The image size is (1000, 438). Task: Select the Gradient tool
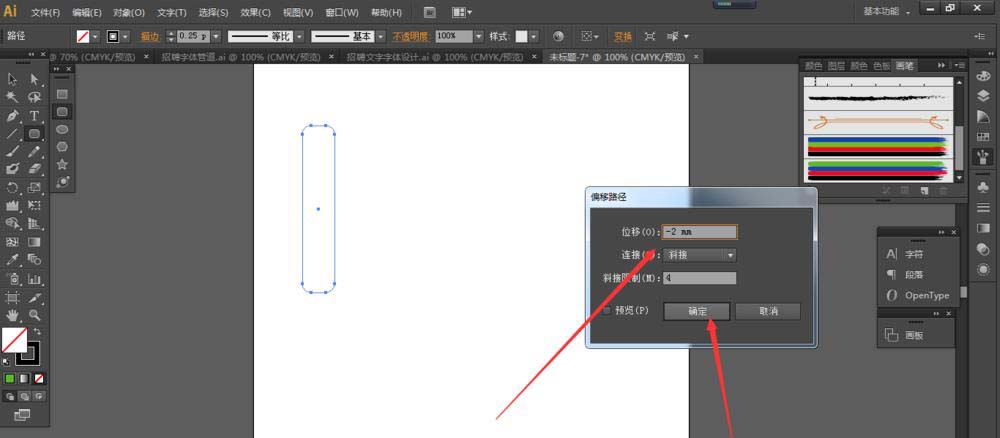34,242
